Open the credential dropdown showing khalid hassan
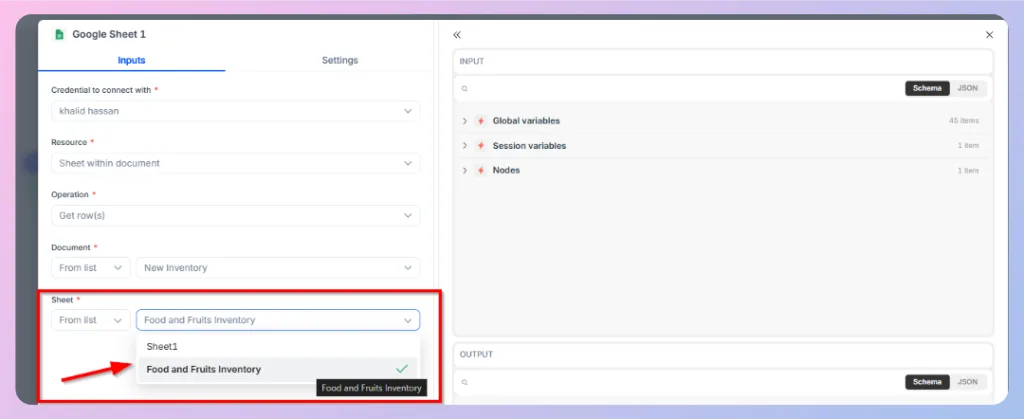Image resolution: width=1024 pixels, height=419 pixels. 236,111
